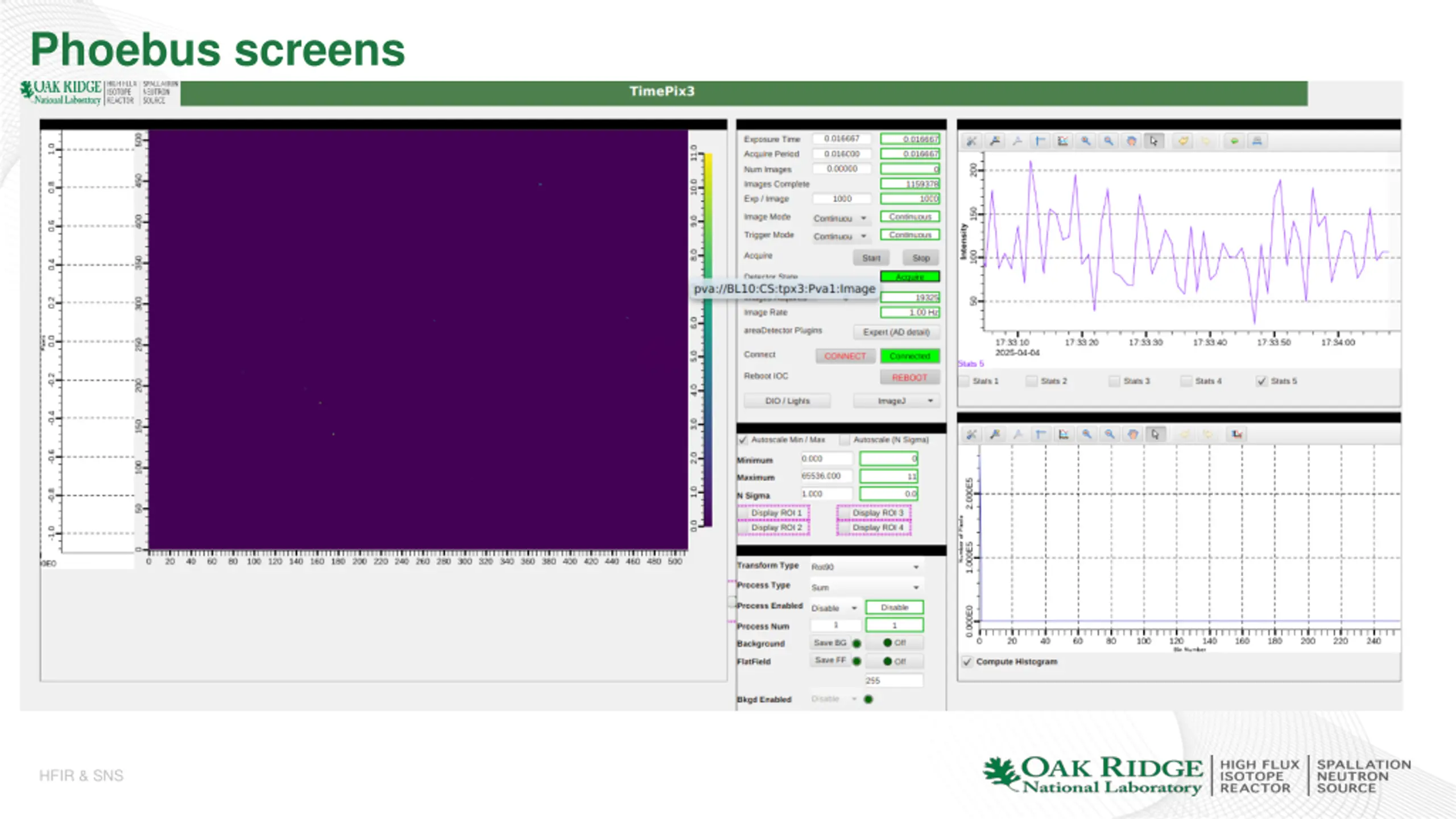Click Exposure Time input field
The width and height of the screenshot is (1456, 819).
pos(842,139)
